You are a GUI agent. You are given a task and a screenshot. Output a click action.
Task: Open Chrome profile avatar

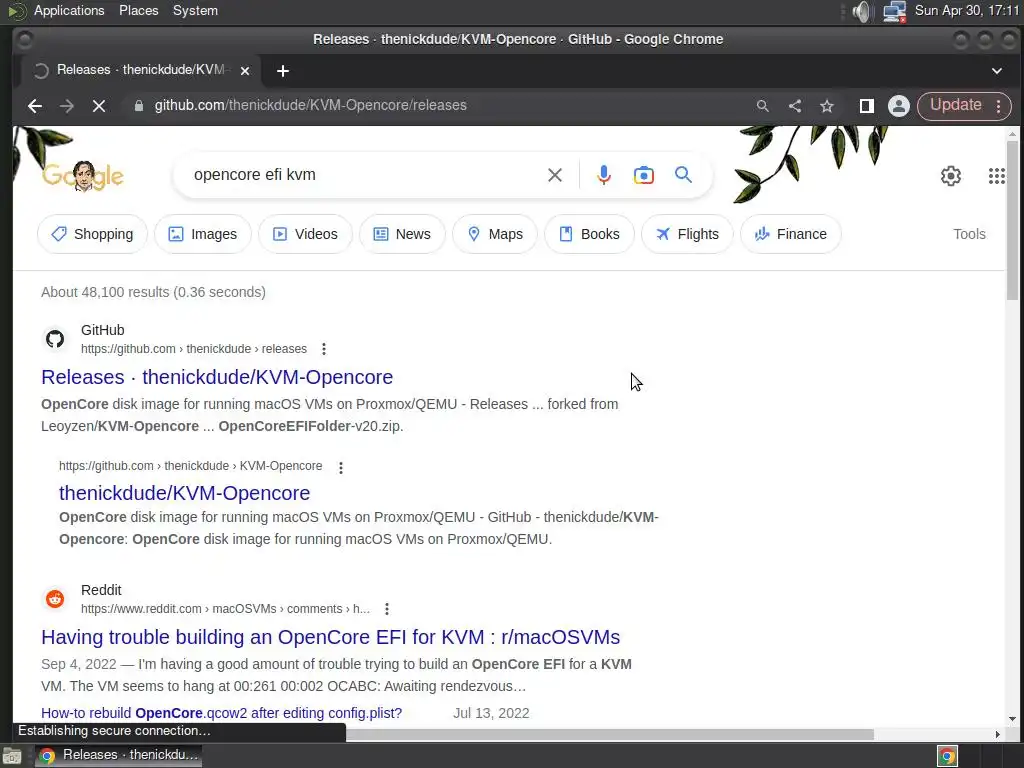899,106
